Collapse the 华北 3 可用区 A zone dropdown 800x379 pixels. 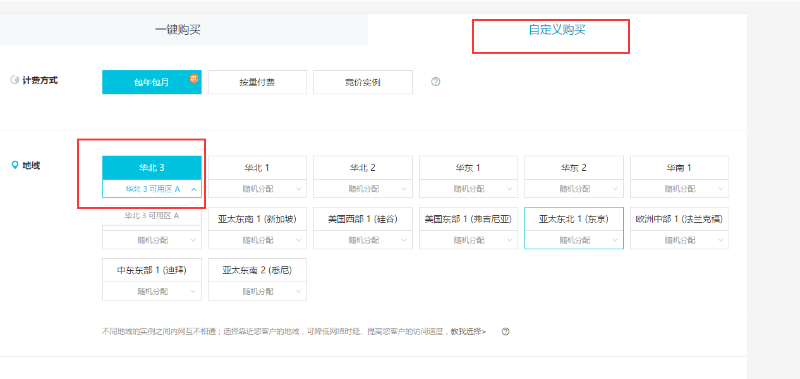click(152, 189)
